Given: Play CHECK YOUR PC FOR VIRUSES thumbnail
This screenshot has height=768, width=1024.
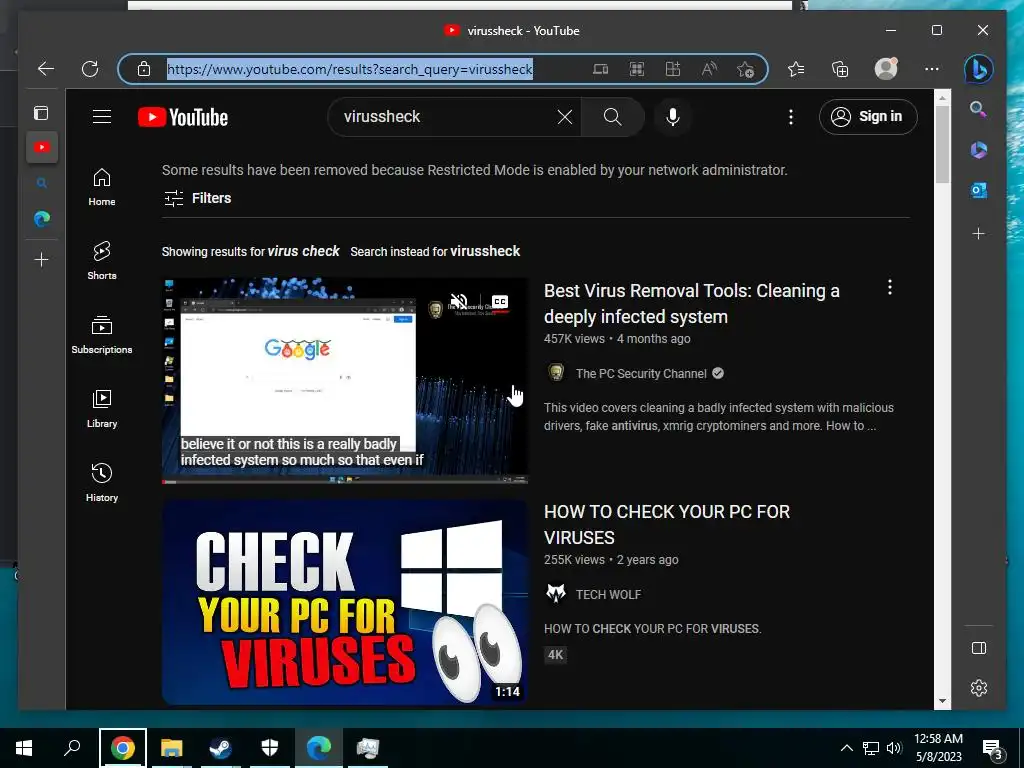Looking at the screenshot, I should click(x=345, y=602).
